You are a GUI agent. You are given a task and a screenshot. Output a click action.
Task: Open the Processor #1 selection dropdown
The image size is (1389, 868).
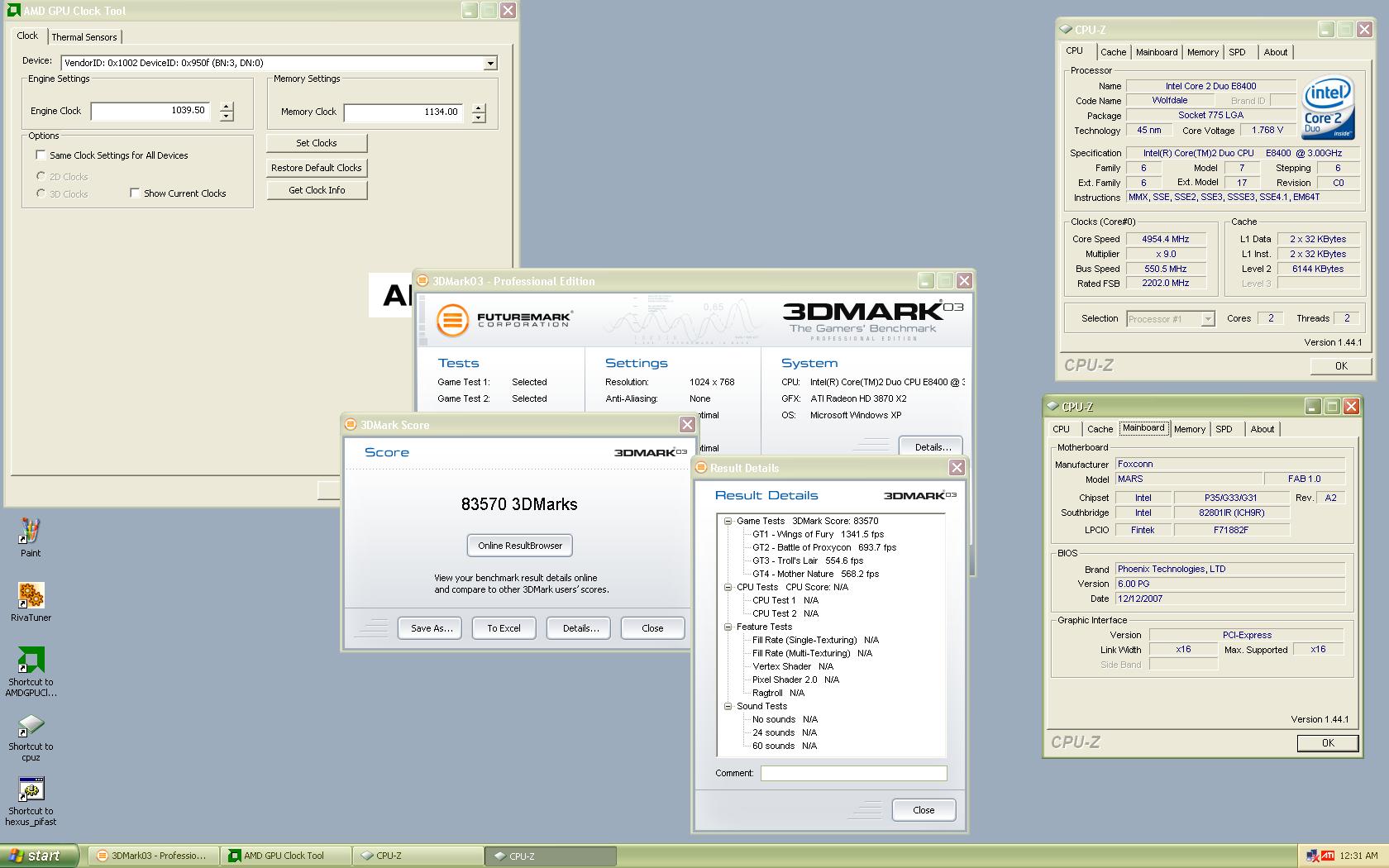point(1207,319)
